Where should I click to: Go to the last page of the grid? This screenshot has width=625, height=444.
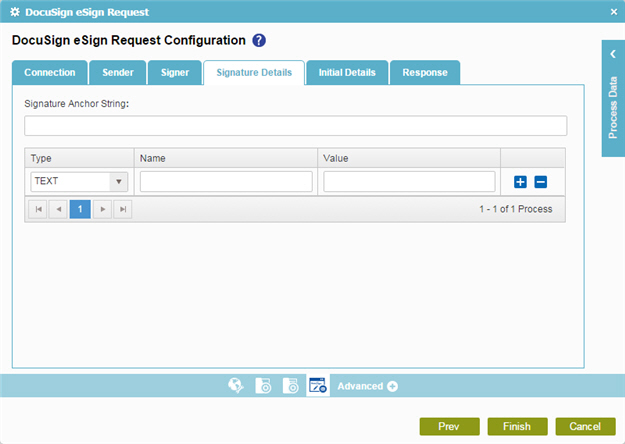pyautogui.click(x=123, y=209)
